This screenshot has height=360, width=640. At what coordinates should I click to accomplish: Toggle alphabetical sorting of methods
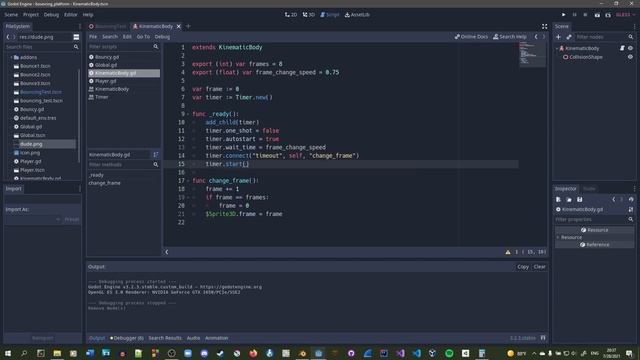[x=156, y=155]
